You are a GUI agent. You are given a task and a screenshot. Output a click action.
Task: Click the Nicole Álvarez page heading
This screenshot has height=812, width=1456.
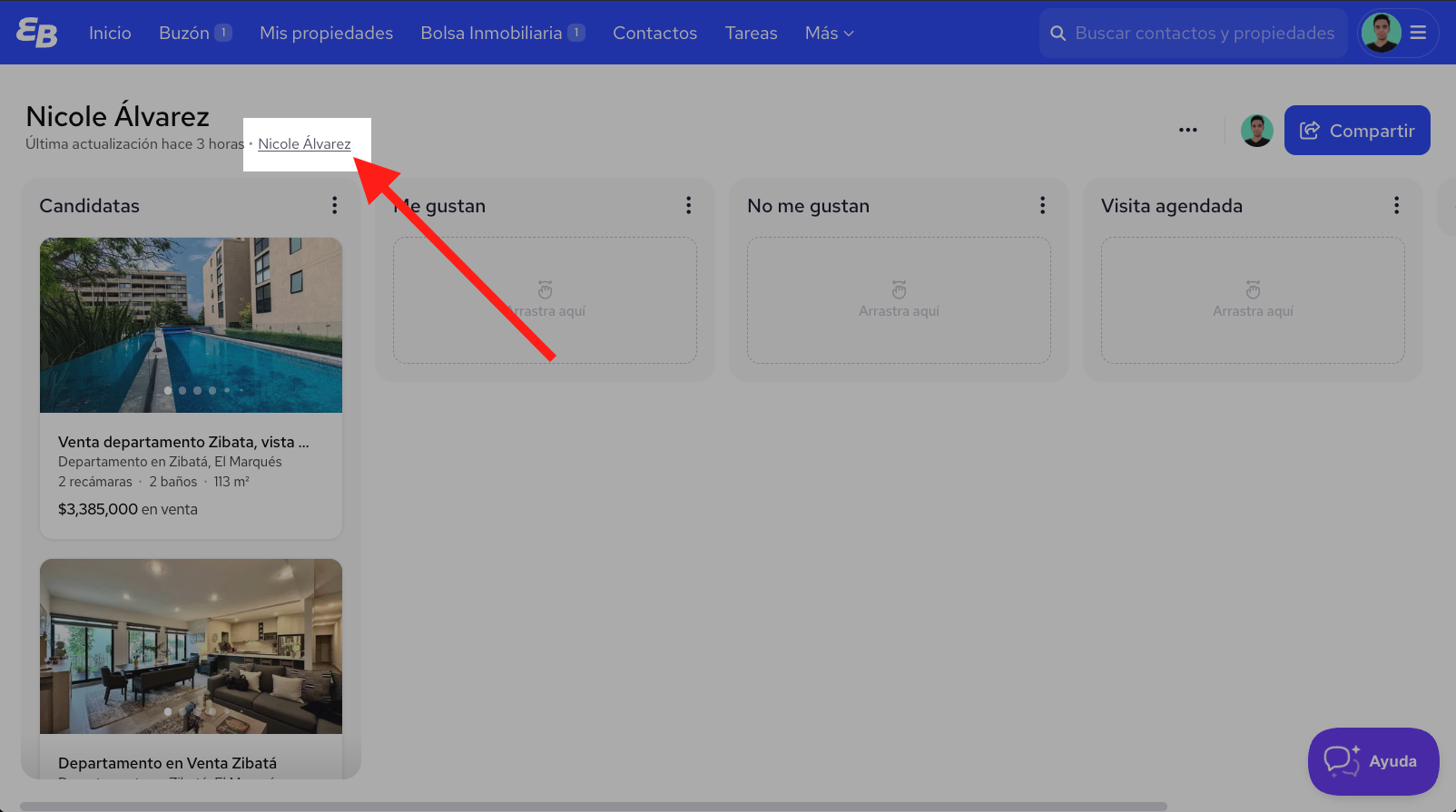point(117,116)
